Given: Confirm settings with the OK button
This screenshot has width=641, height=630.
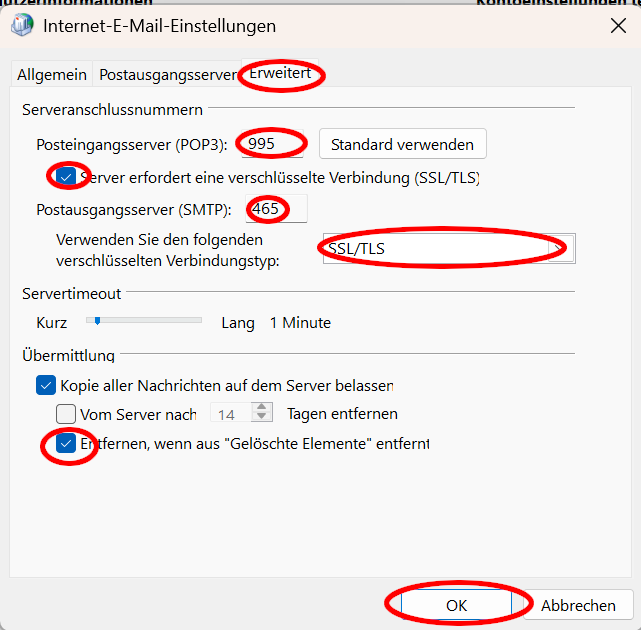Looking at the screenshot, I should coord(456,605).
